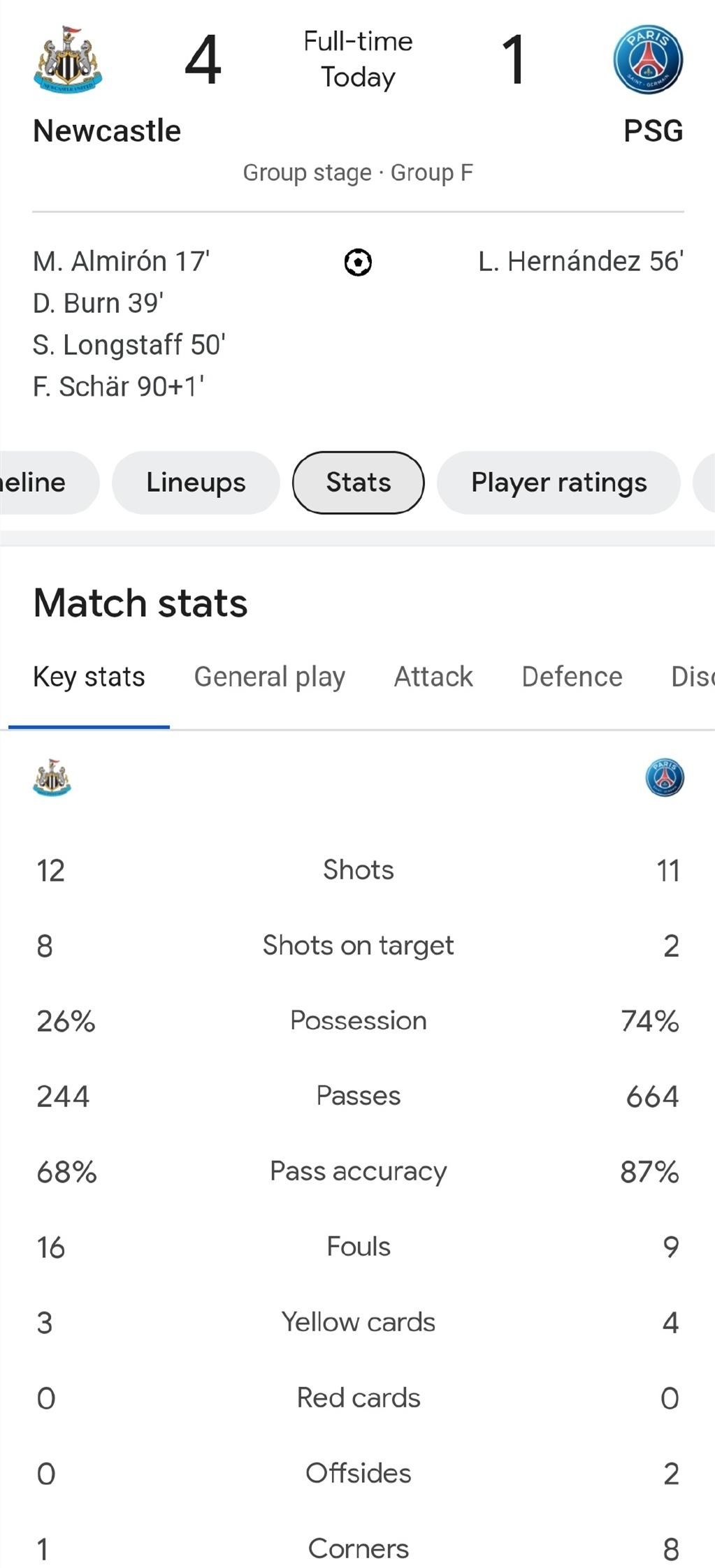Tap small PSG crest above stats

(x=665, y=777)
